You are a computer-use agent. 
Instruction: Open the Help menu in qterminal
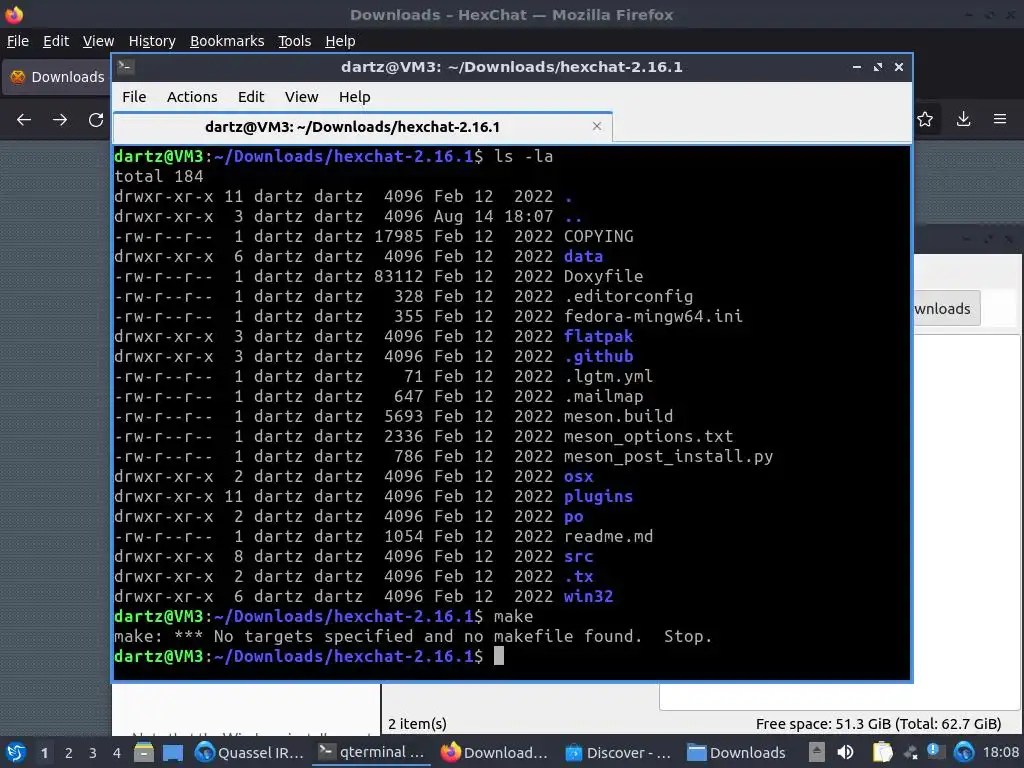(355, 97)
